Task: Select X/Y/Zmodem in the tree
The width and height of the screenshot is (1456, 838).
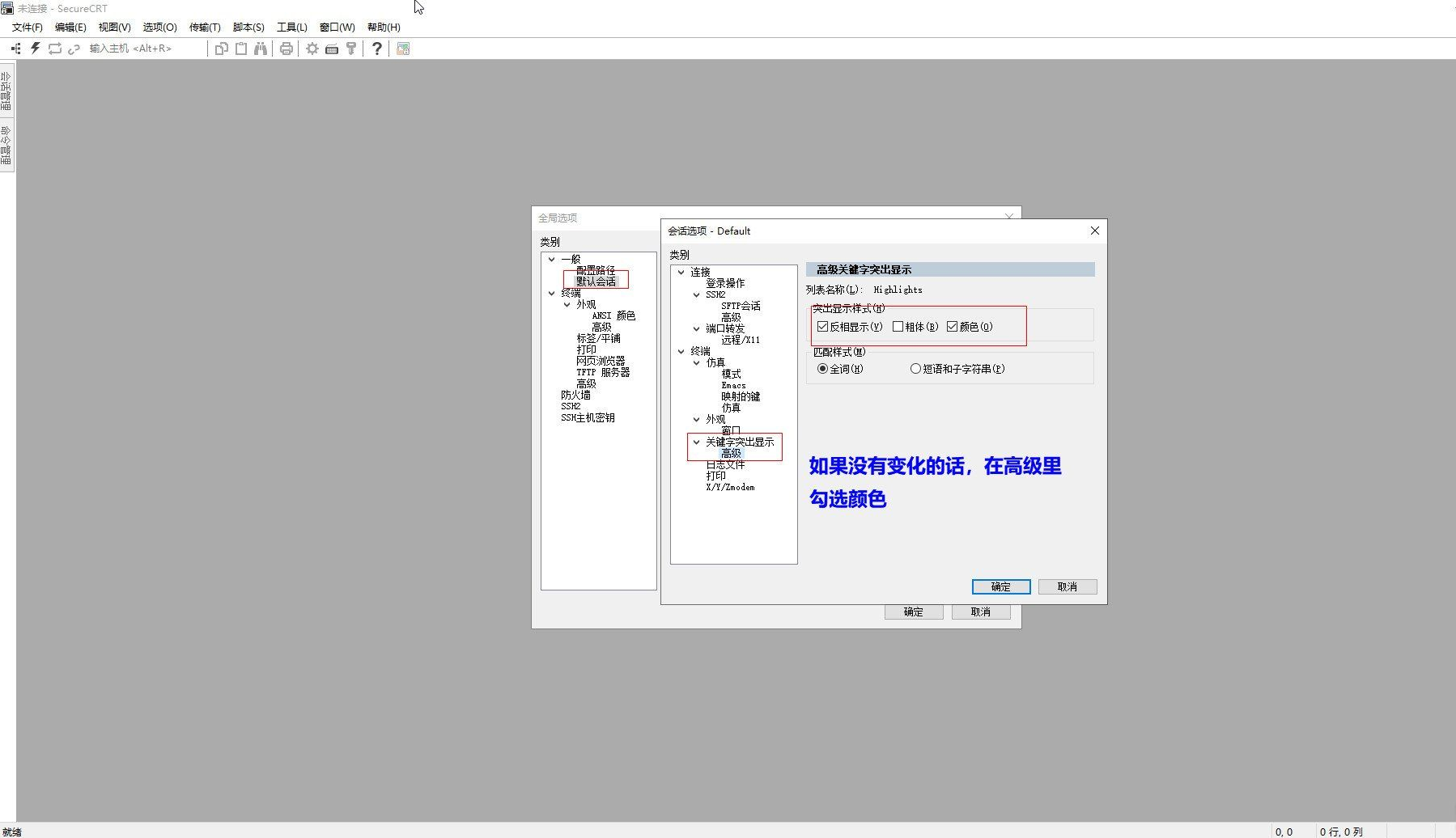Action: (x=730, y=488)
